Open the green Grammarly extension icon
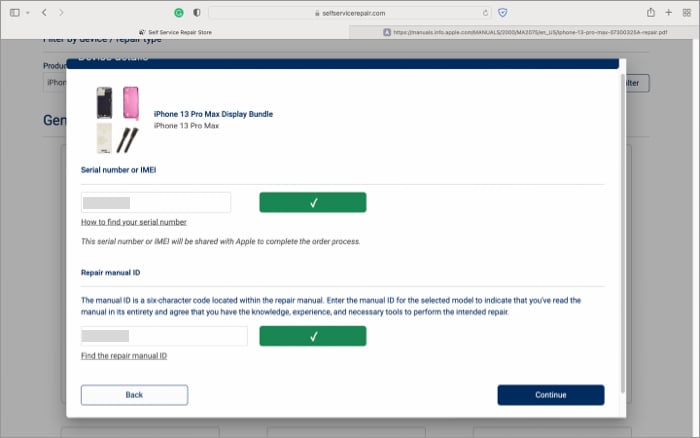The height and width of the screenshot is (438, 700). [x=179, y=13]
